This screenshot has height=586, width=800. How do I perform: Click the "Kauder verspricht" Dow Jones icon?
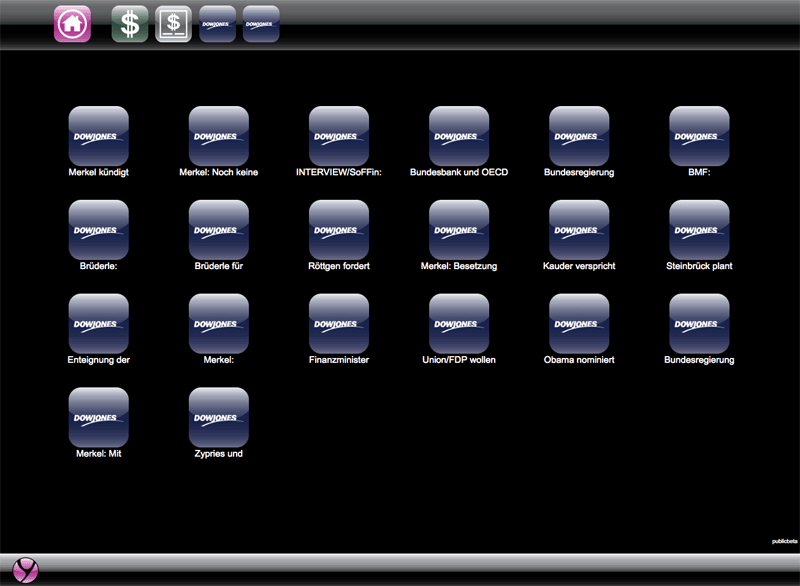point(579,230)
